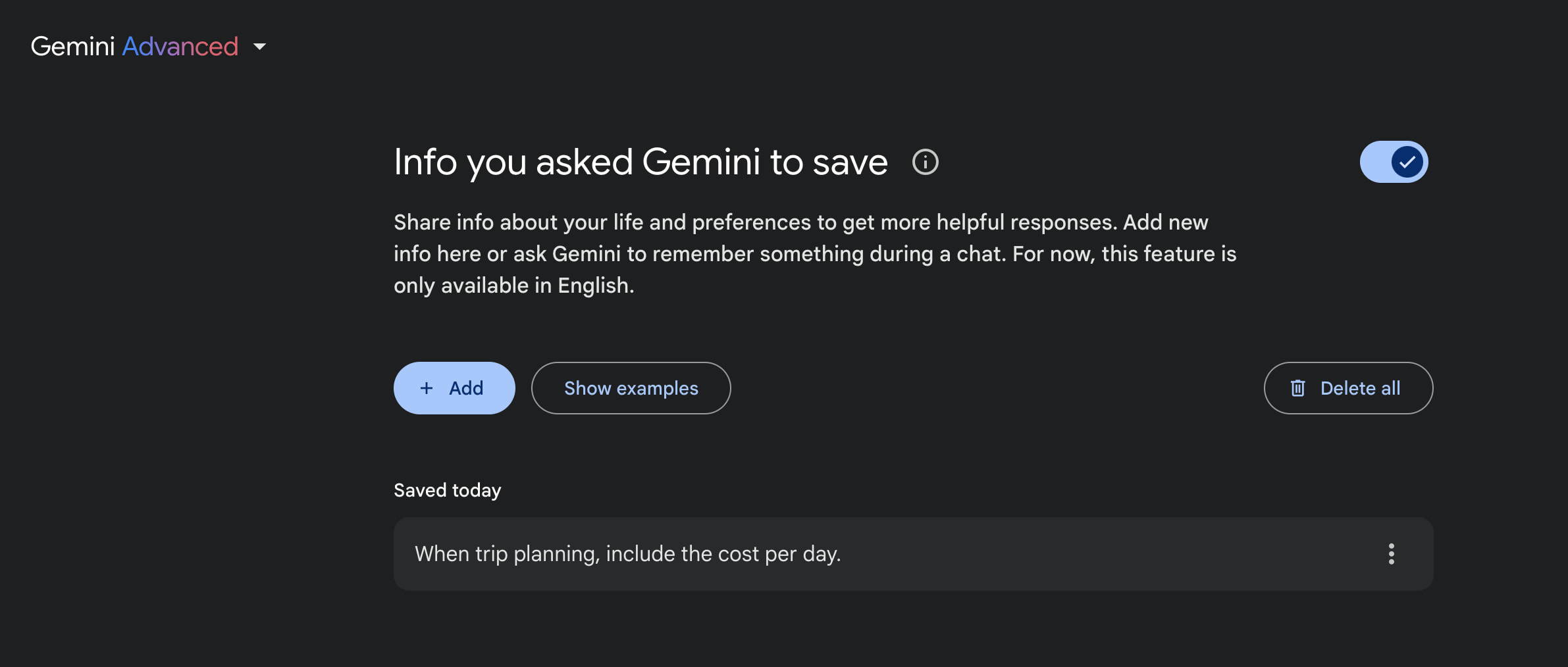Image resolution: width=1568 pixels, height=667 pixels.
Task: Click the plus icon inside the Add button
Action: (427, 388)
